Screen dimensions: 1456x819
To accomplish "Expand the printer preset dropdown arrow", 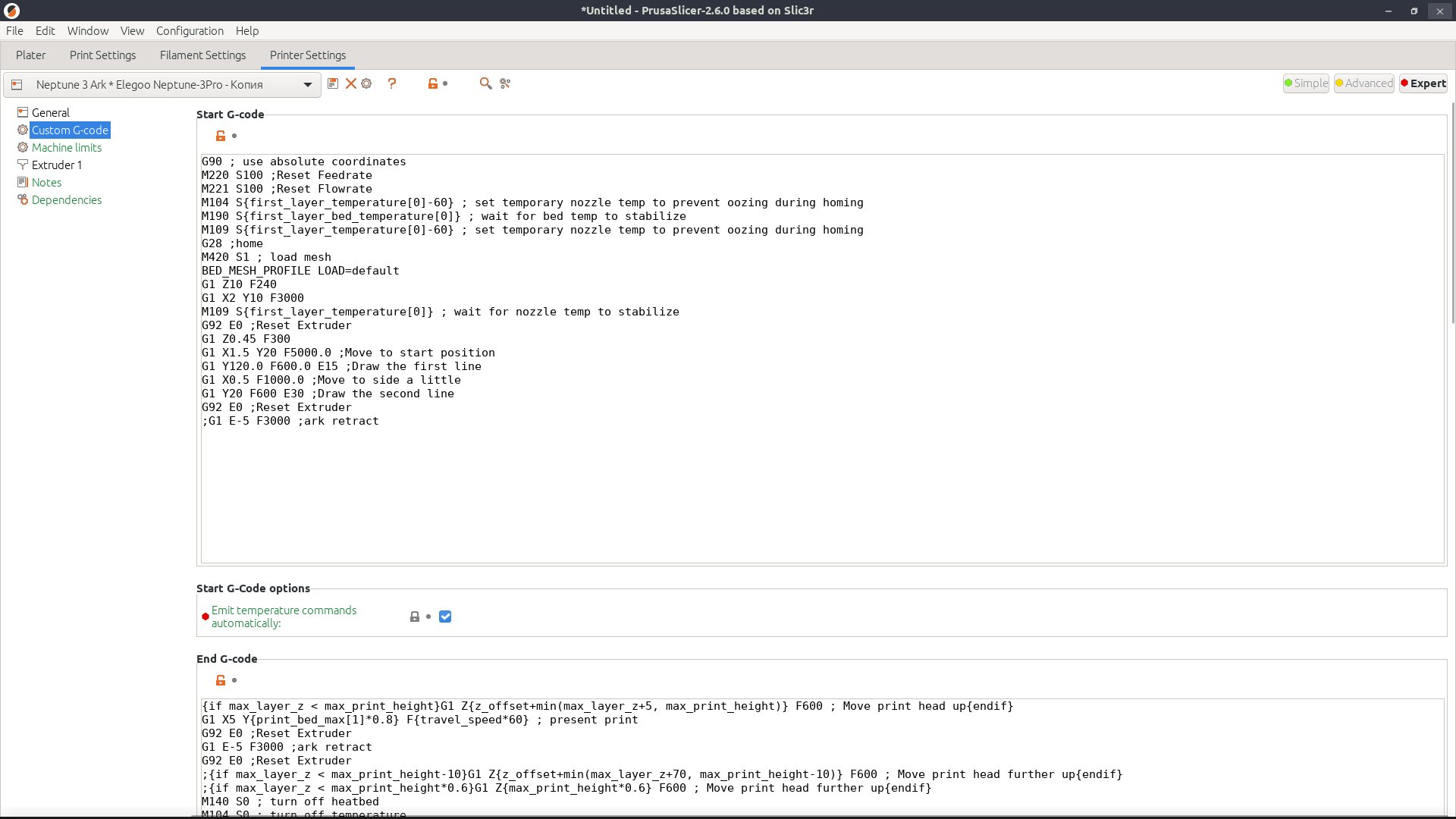I will (308, 84).
